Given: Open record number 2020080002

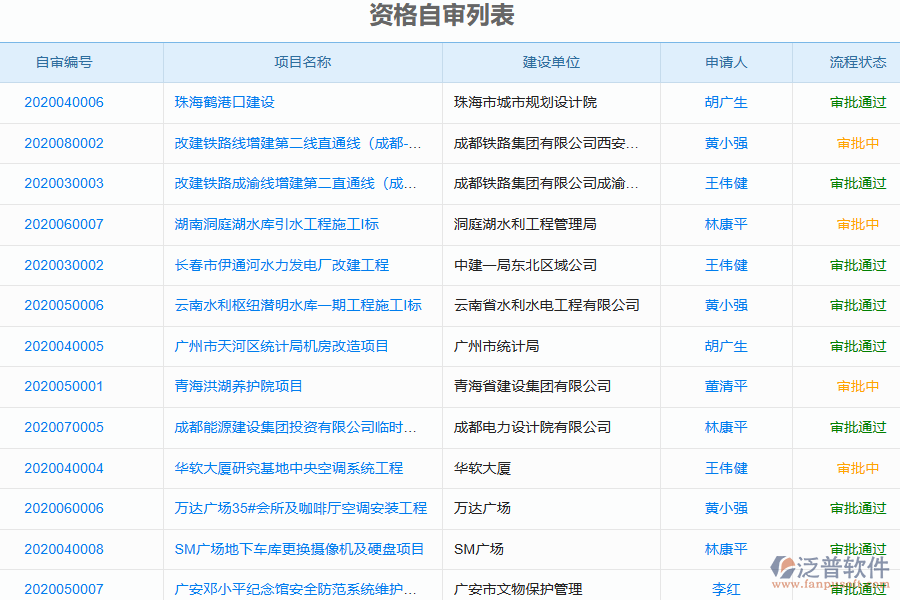Looking at the screenshot, I should (63, 143).
